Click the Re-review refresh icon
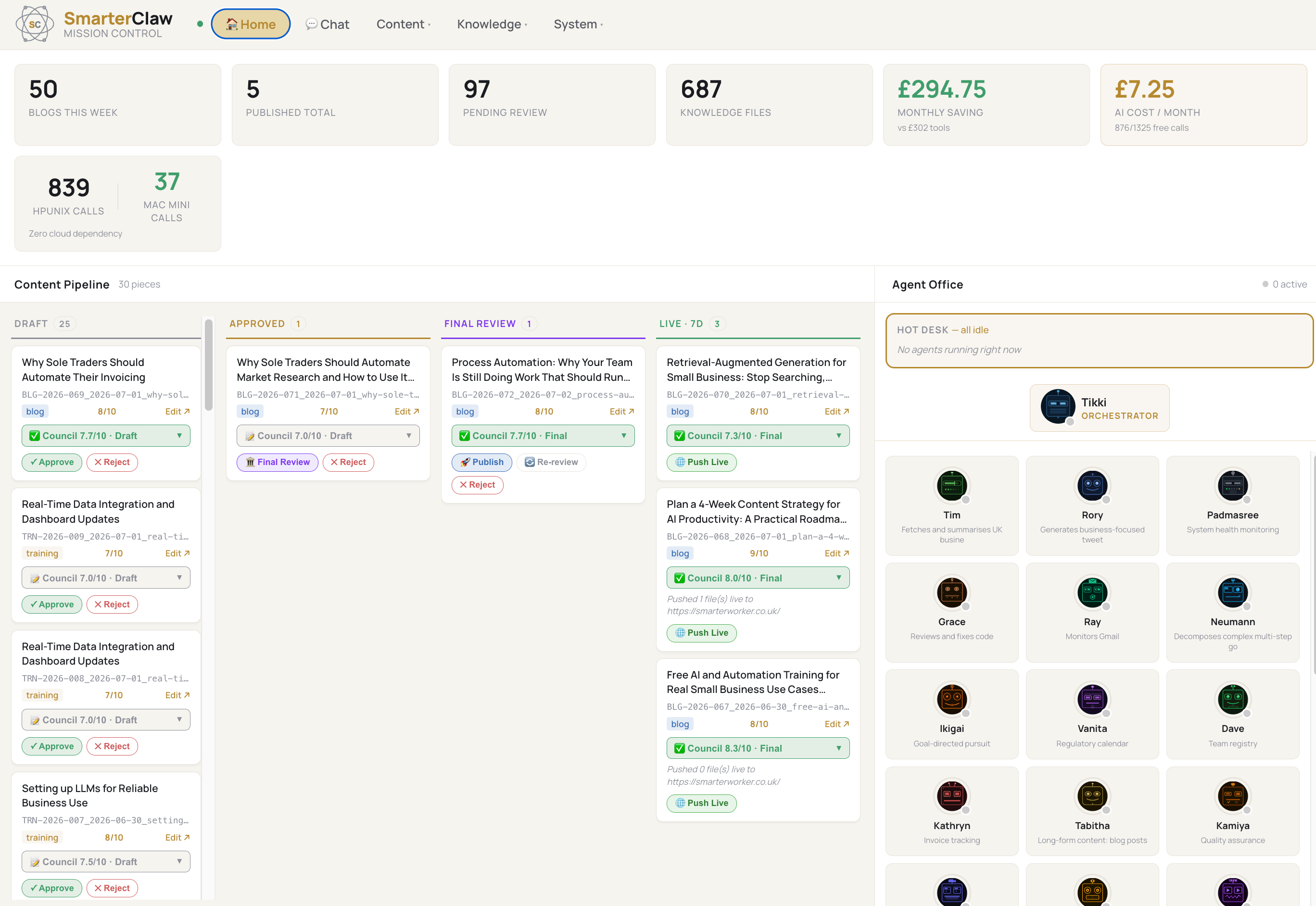This screenshot has height=906, width=1316. 529,462
